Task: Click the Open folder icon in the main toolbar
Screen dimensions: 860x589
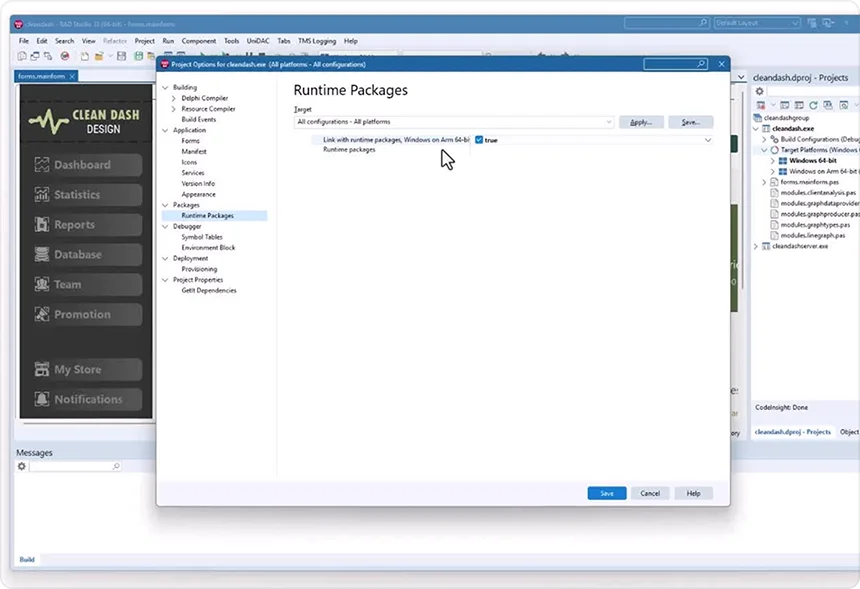Action: click(99, 56)
